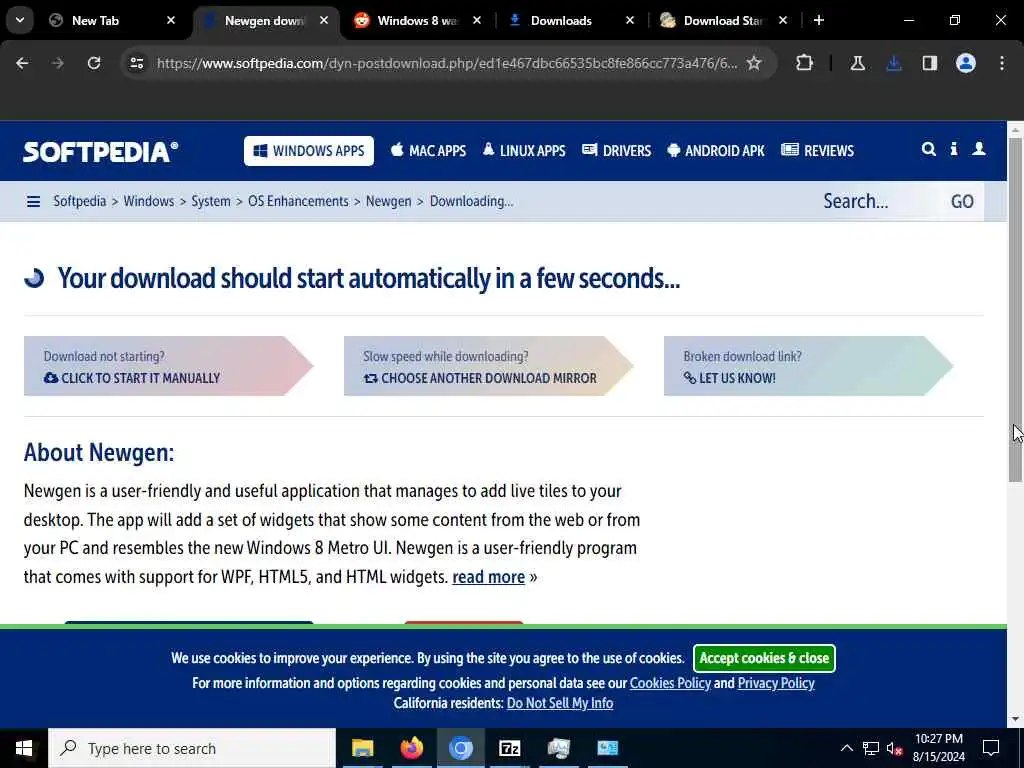The height and width of the screenshot is (768, 1024).
Task: Go to Windows breadcrumb link
Action: coord(149,201)
